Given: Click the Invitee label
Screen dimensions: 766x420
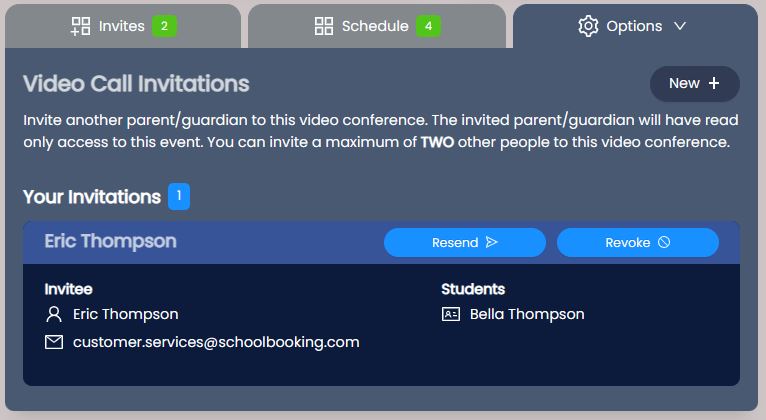Looking at the screenshot, I should (68, 289).
